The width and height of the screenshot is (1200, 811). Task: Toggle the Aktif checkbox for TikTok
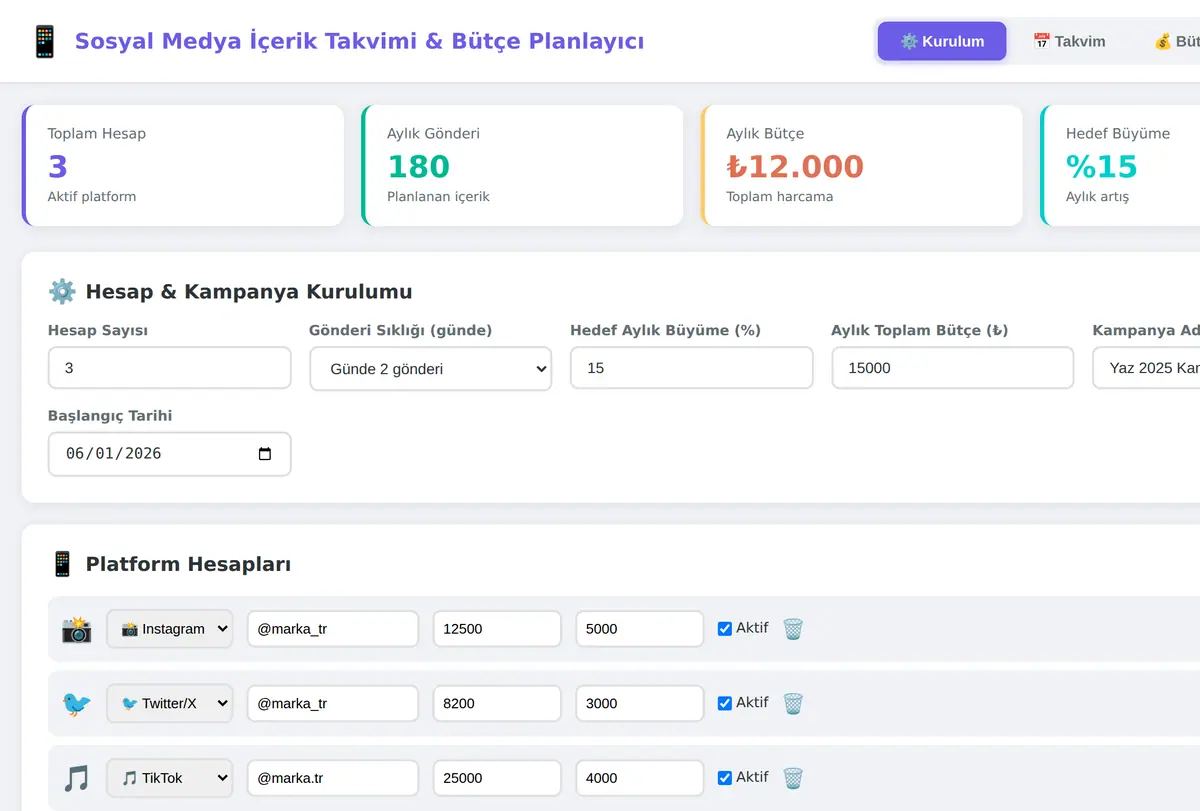pyautogui.click(x=725, y=778)
